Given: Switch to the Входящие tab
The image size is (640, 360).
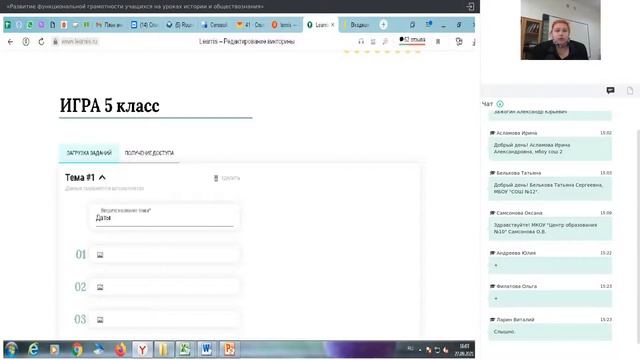Looking at the screenshot, I should tap(357, 25).
